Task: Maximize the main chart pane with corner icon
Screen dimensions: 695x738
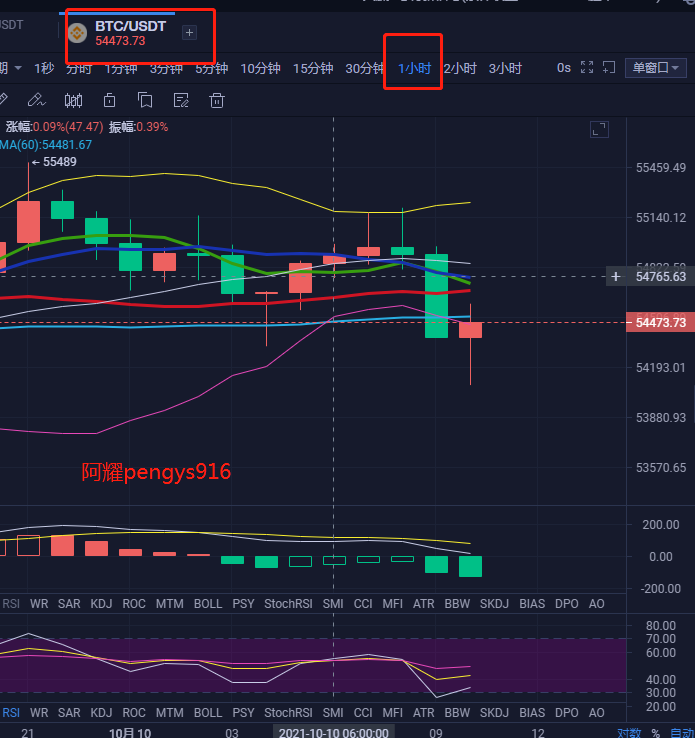Action: [599, 129]
